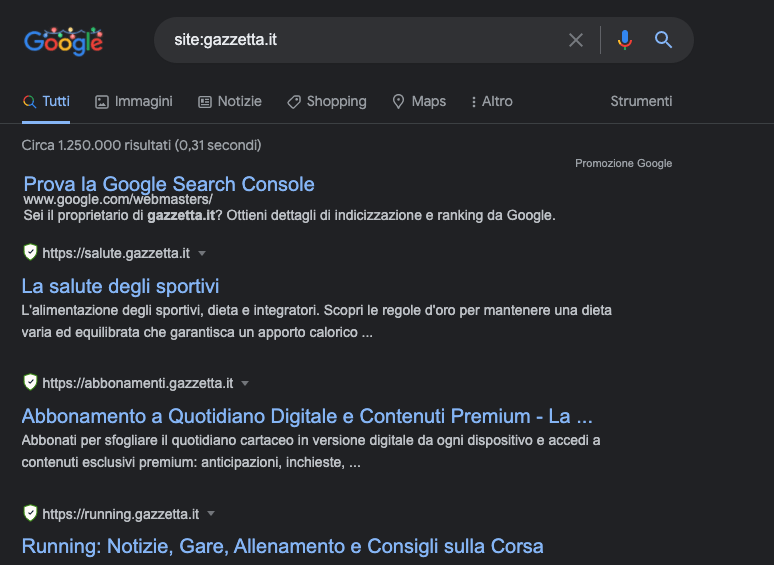
Task: Click the Circa 1.250.000 risultati text
Action: [141, 145]
